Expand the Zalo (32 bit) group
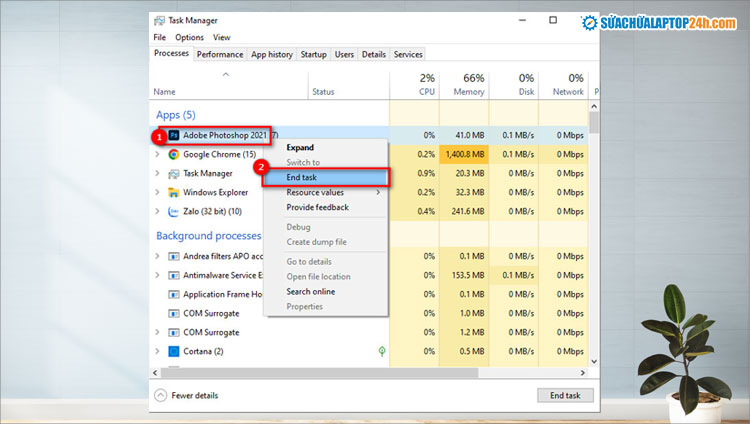The image size is (750, 425). click(x=157, y=212)
